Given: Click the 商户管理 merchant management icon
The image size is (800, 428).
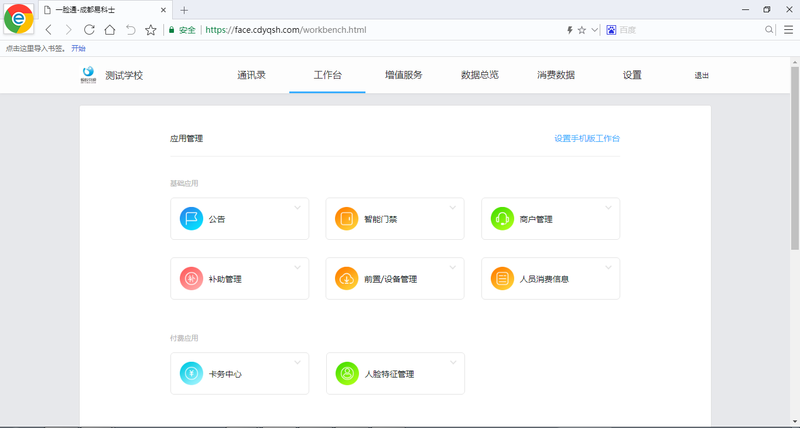Looking at the screenshot, I should [x=502, y=219].
